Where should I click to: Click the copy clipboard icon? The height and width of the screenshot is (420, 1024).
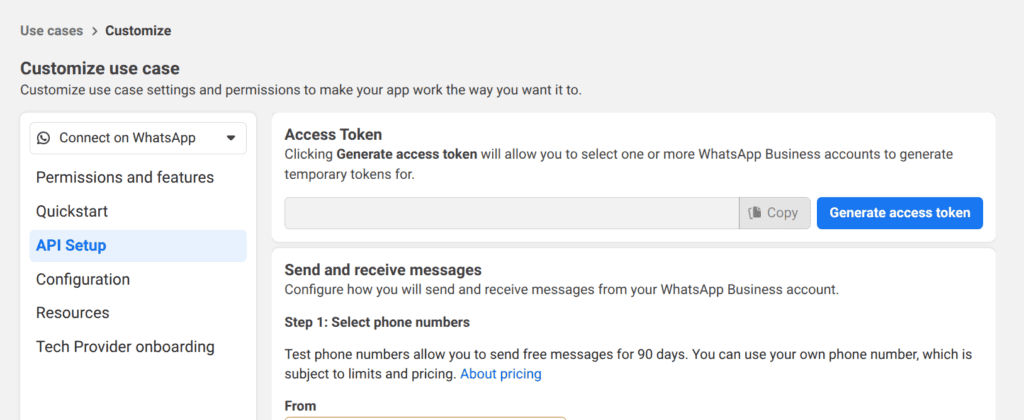pyautogui.click(x=754, y=213)
